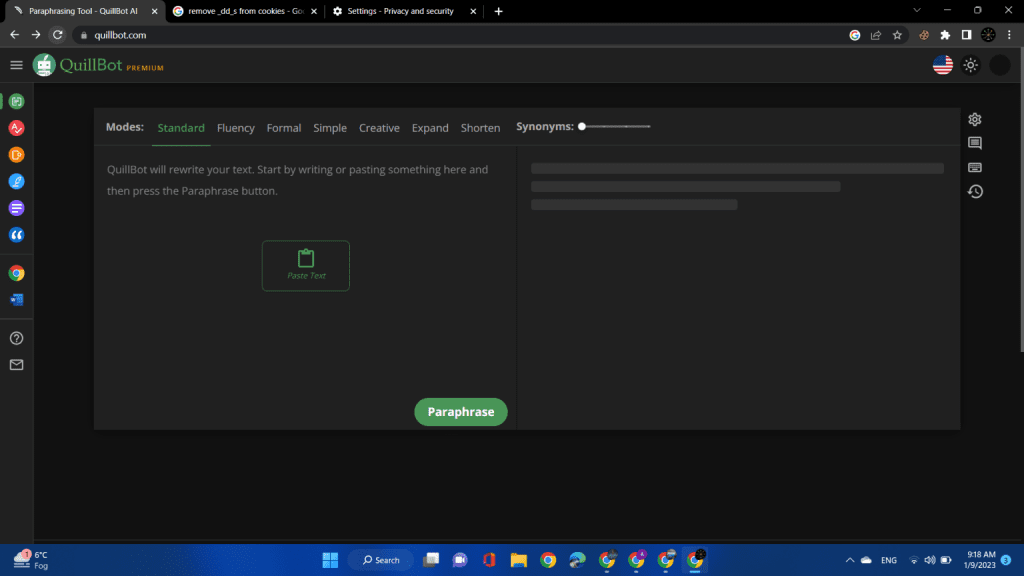Show hidden system tray icons
Image resolution: width=1024 pixels, height=576 pixels.
pyautogui.click(x=850, y=560)
